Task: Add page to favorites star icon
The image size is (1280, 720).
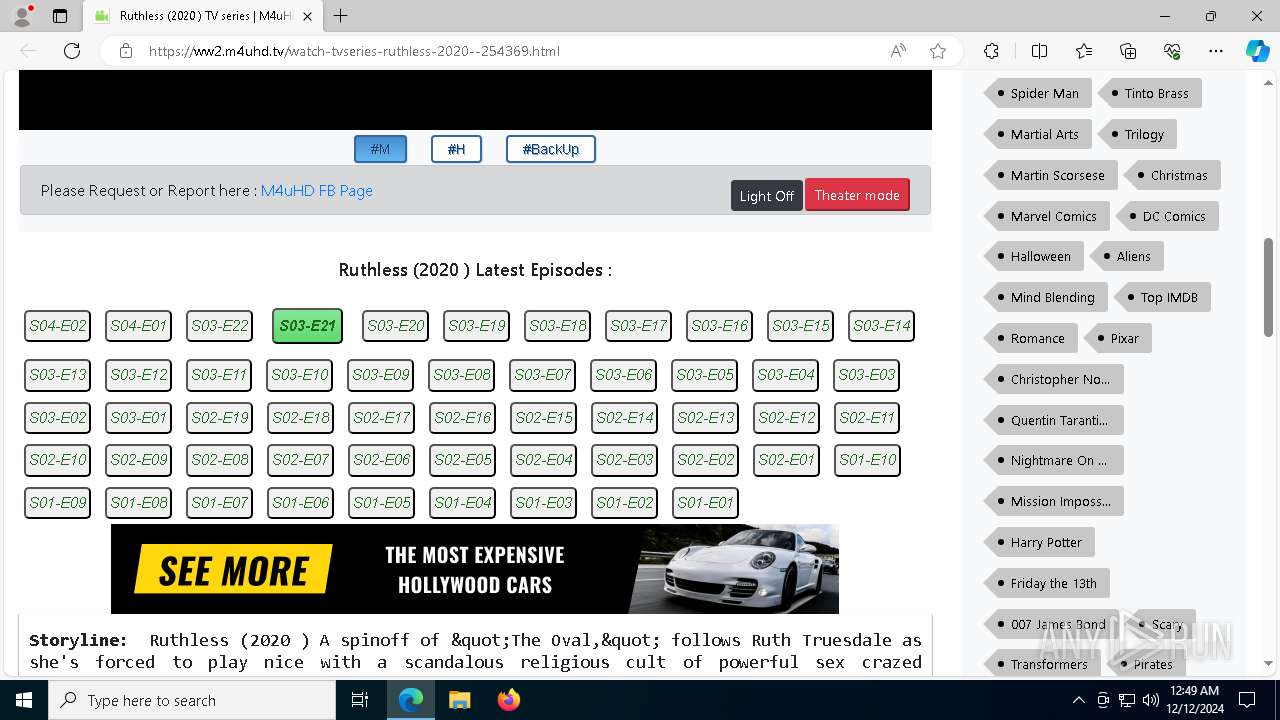Action: pos(938,51)
